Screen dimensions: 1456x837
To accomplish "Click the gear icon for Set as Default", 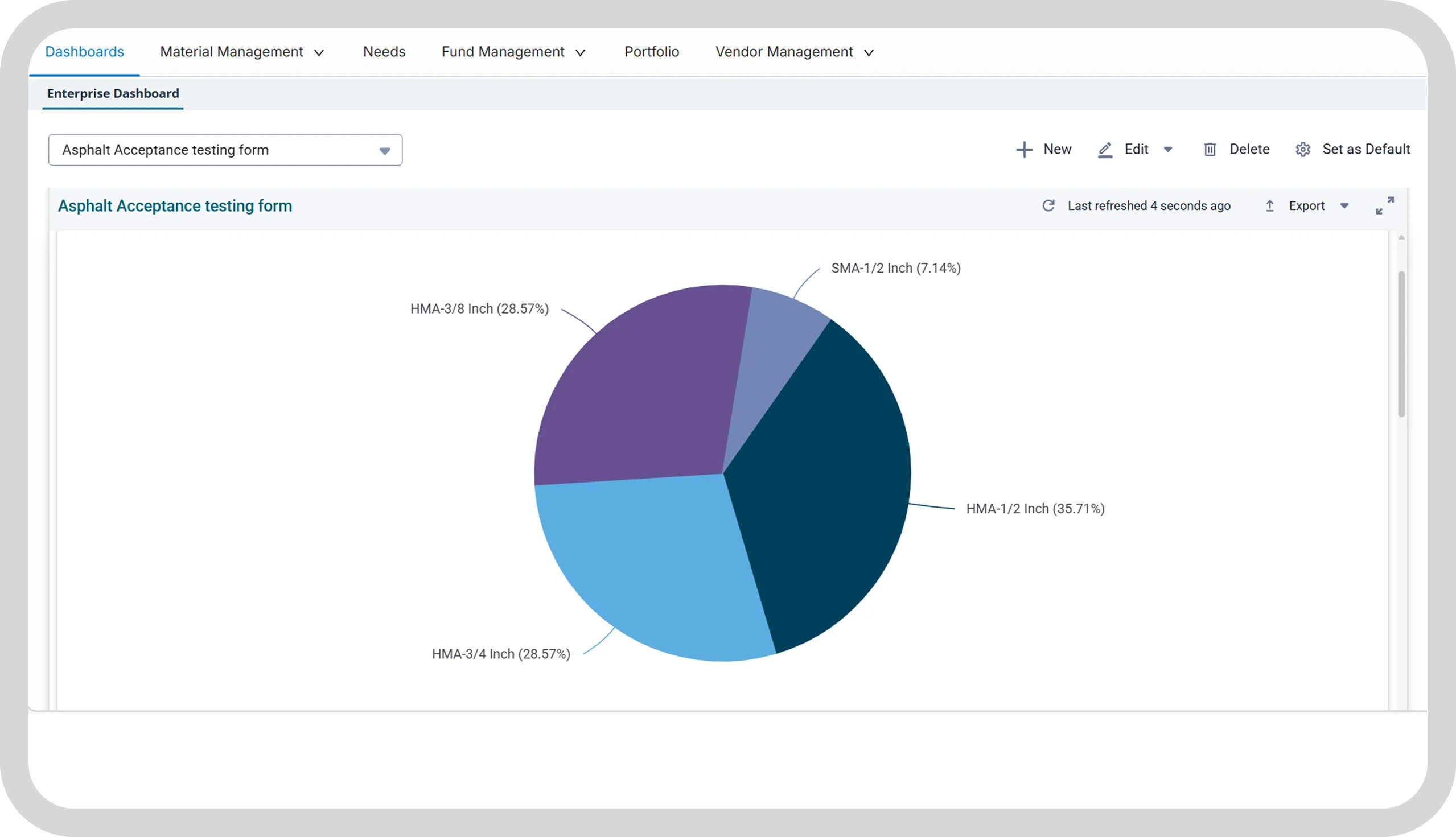I will click(1302, 150).
